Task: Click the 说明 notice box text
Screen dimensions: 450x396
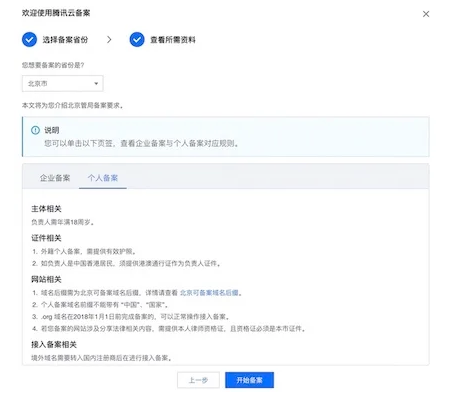Action: pos(141,144)
